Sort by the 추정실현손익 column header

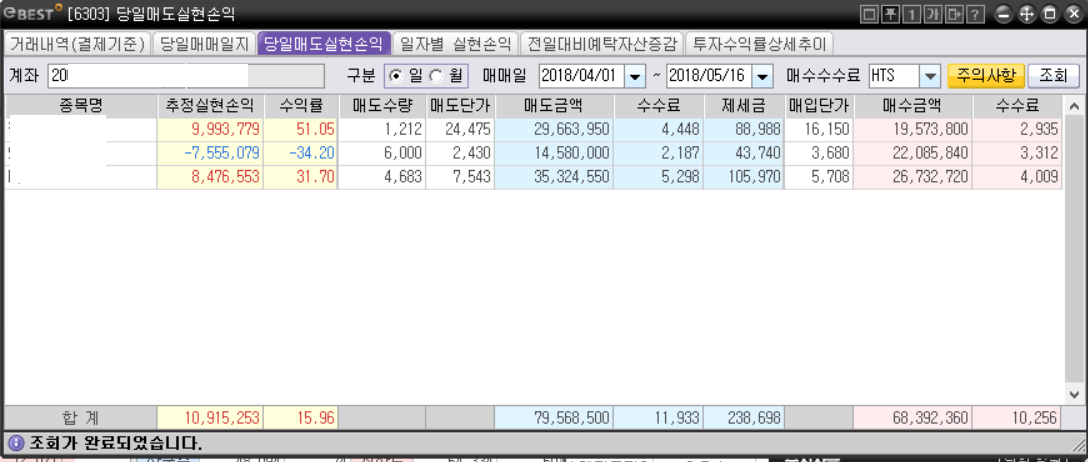pos(210,107)
